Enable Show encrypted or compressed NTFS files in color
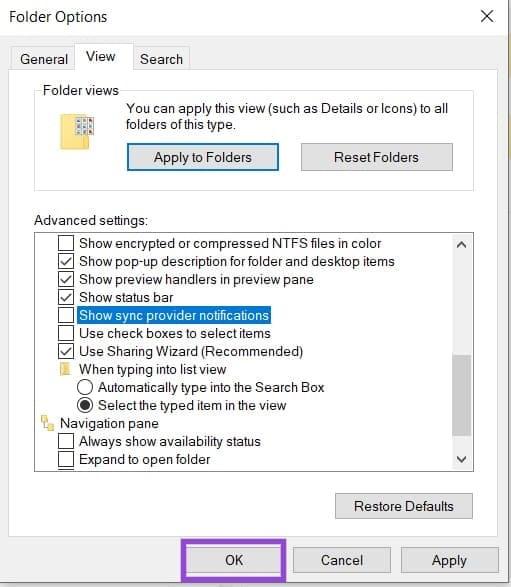This screenshot has width=511, height=587. (66, 243)
